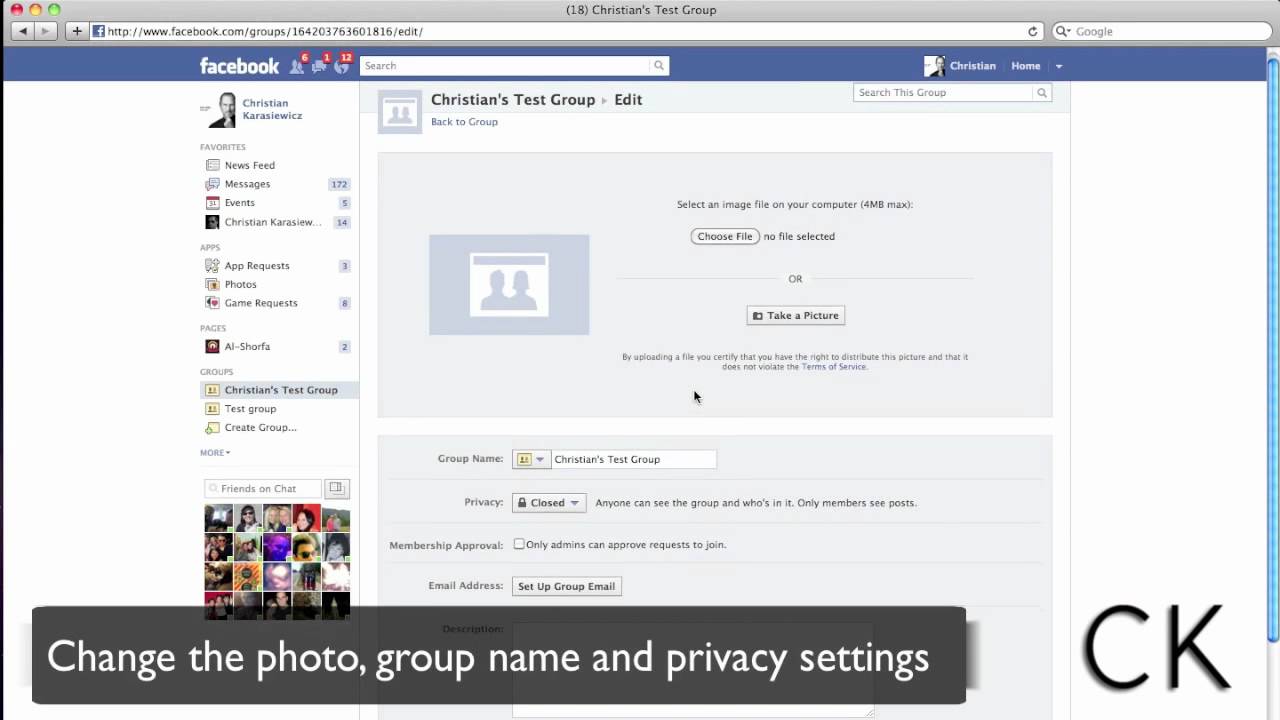Expand MORE in left sidebar
Viewport: 1280px width, 720px height.
coord(215,453)
